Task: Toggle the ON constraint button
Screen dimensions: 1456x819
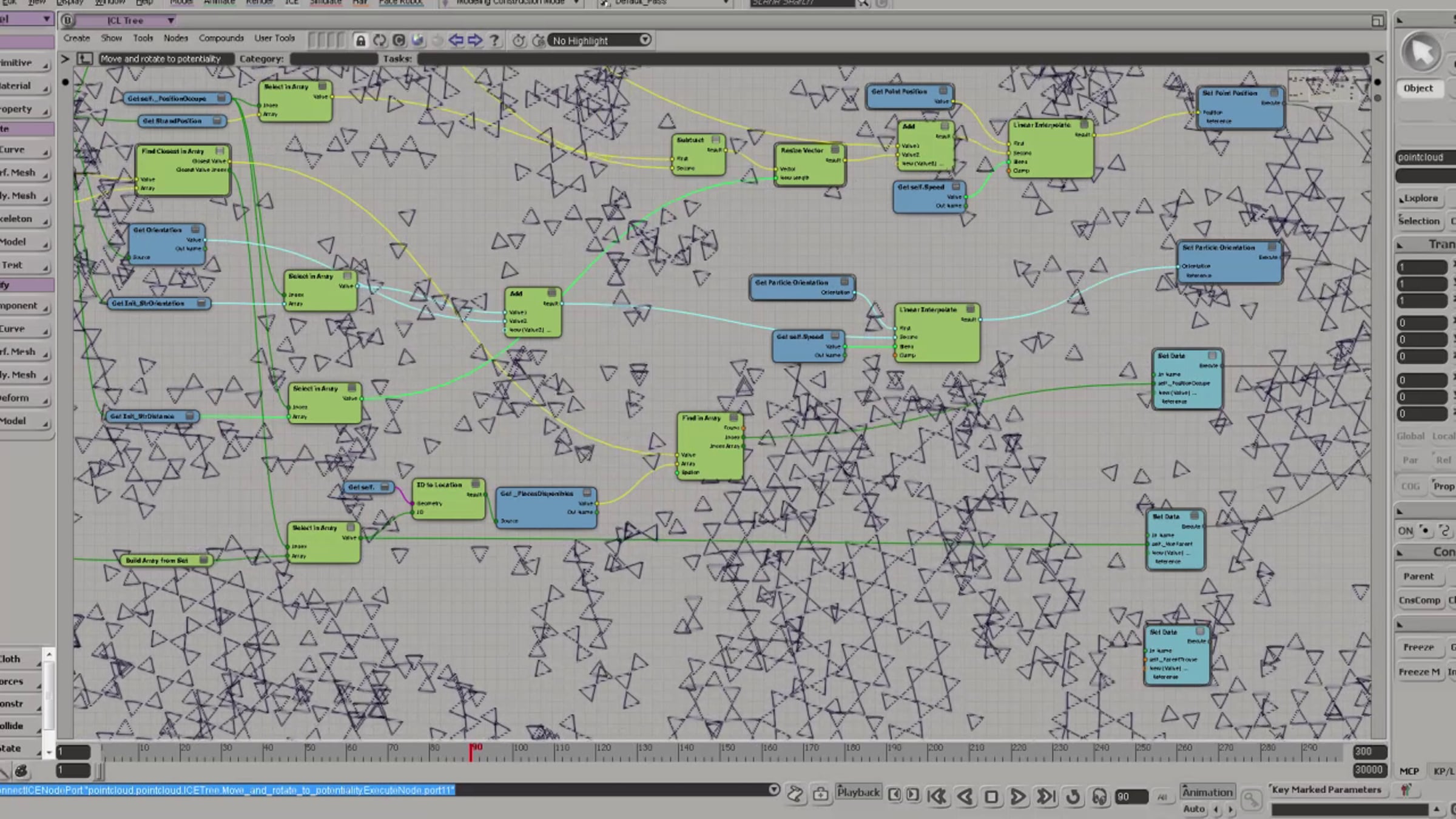Action: click(x=1405, y=531)
